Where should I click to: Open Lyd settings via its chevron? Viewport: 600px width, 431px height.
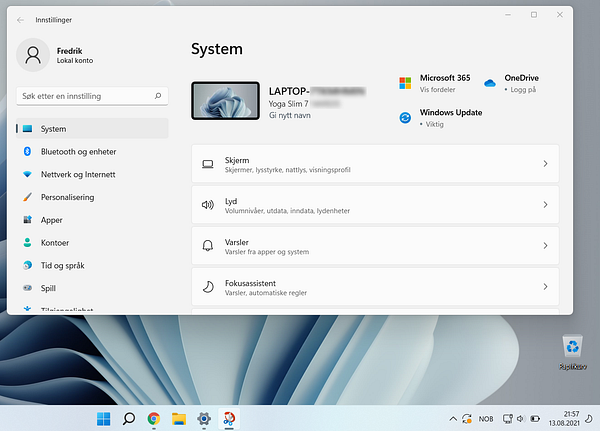point(545,204)
